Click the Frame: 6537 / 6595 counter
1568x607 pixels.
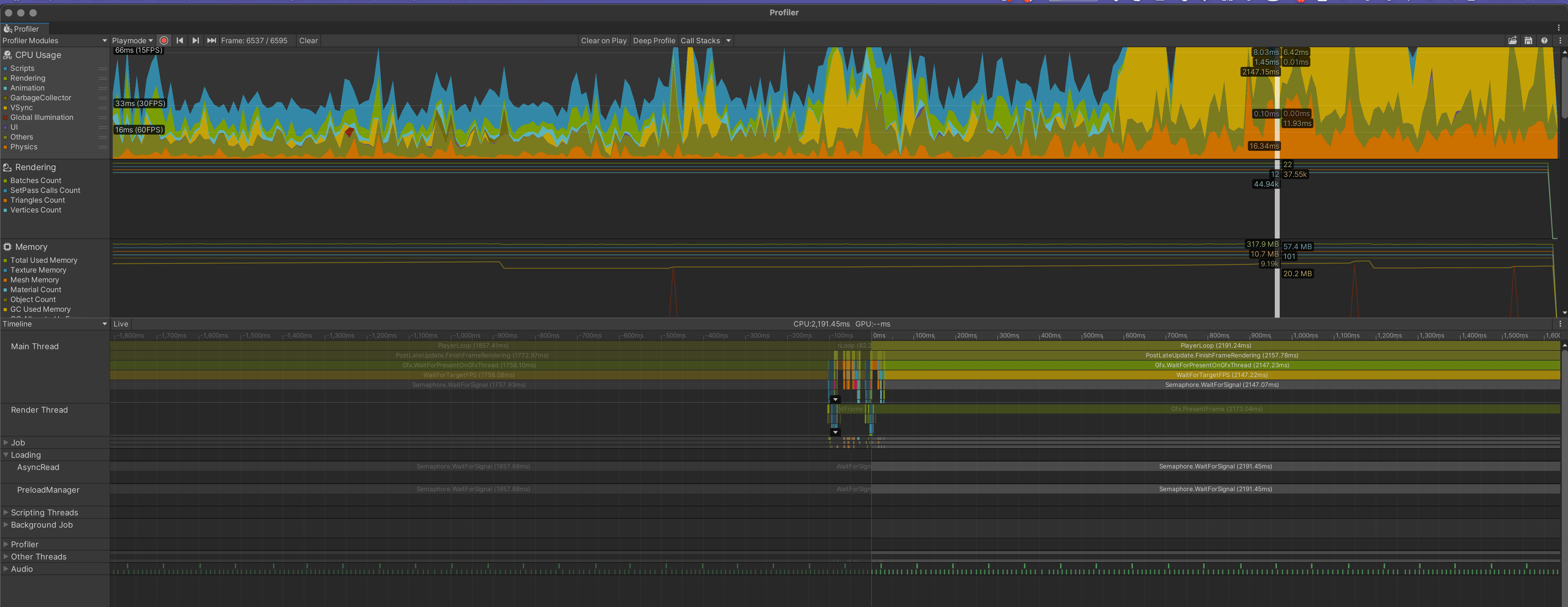(x=254, y=41)
